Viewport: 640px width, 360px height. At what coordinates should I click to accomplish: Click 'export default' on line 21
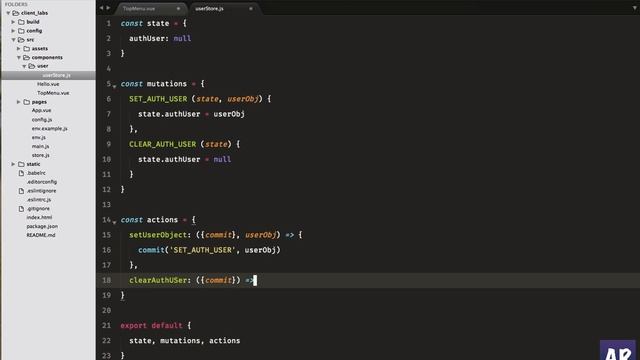tap(151, 325)
